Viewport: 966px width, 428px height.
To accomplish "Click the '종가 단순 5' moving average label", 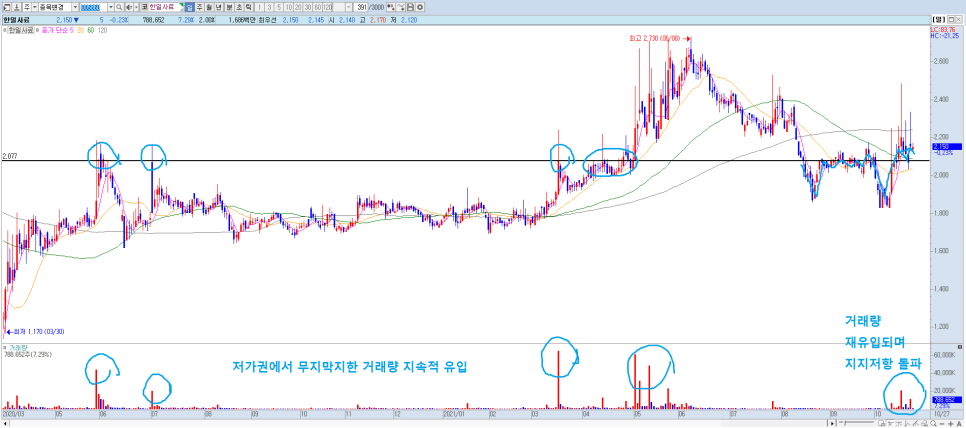I will (57, 30).
